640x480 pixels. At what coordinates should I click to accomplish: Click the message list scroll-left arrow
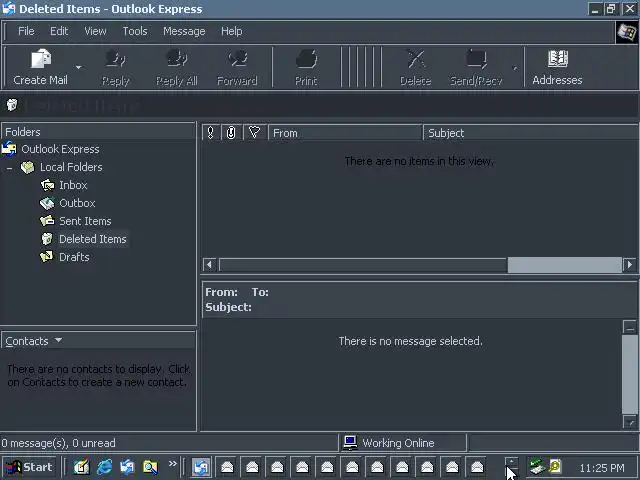point(209,264)
